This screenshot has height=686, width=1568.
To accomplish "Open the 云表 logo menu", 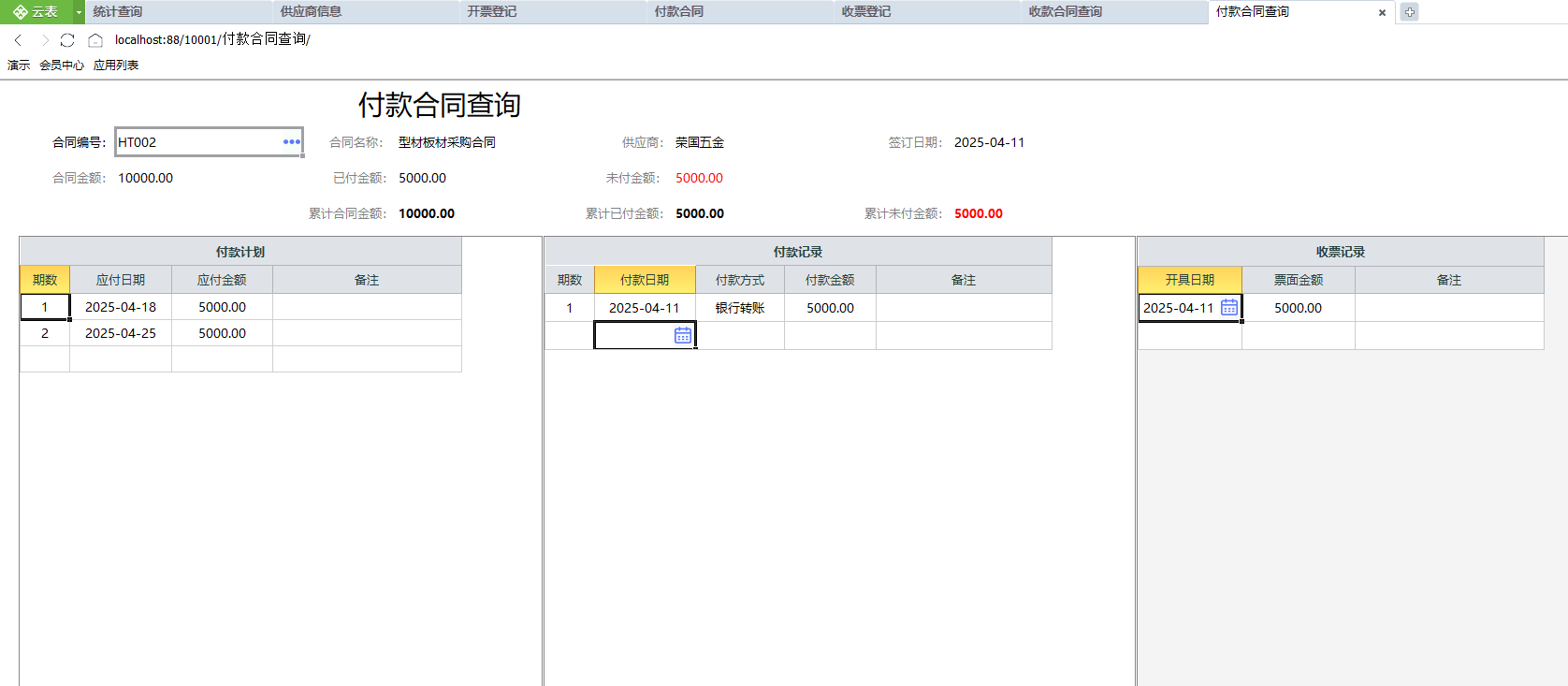I will [36, 12].
